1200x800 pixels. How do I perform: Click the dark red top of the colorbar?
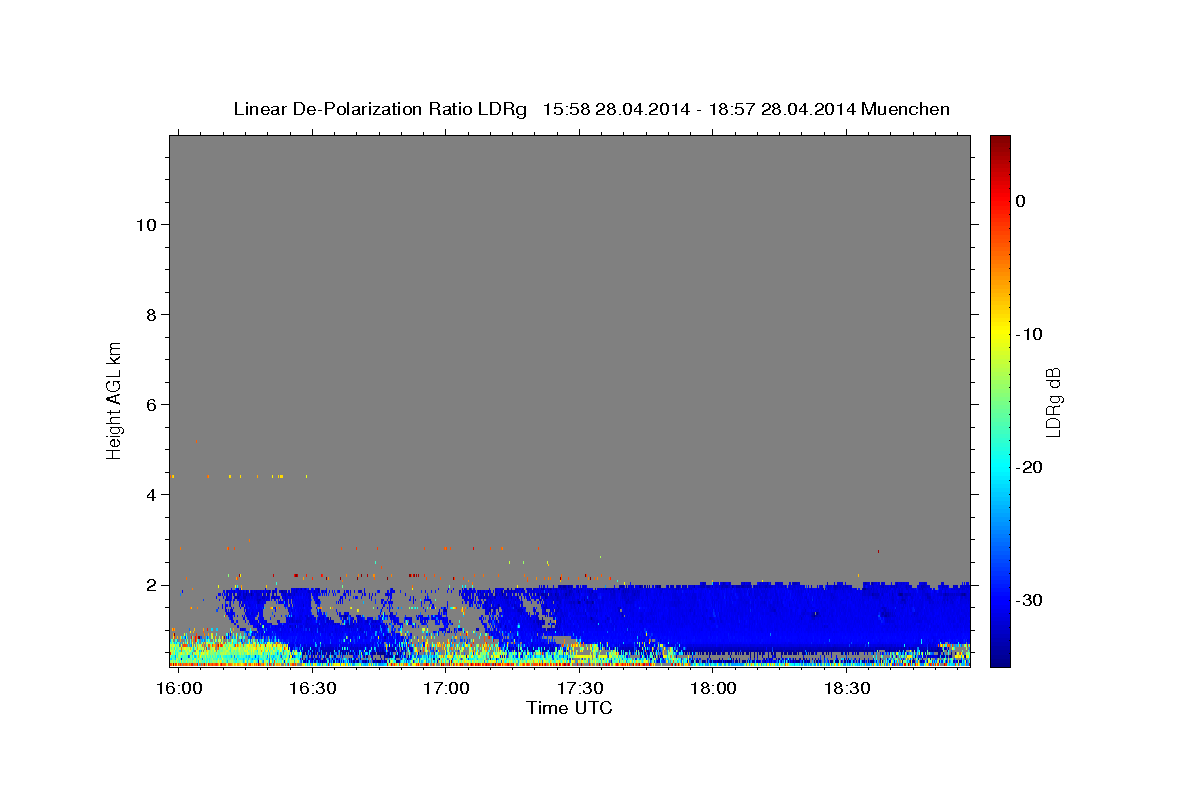pyautogui.click(x=1000, y=143)
